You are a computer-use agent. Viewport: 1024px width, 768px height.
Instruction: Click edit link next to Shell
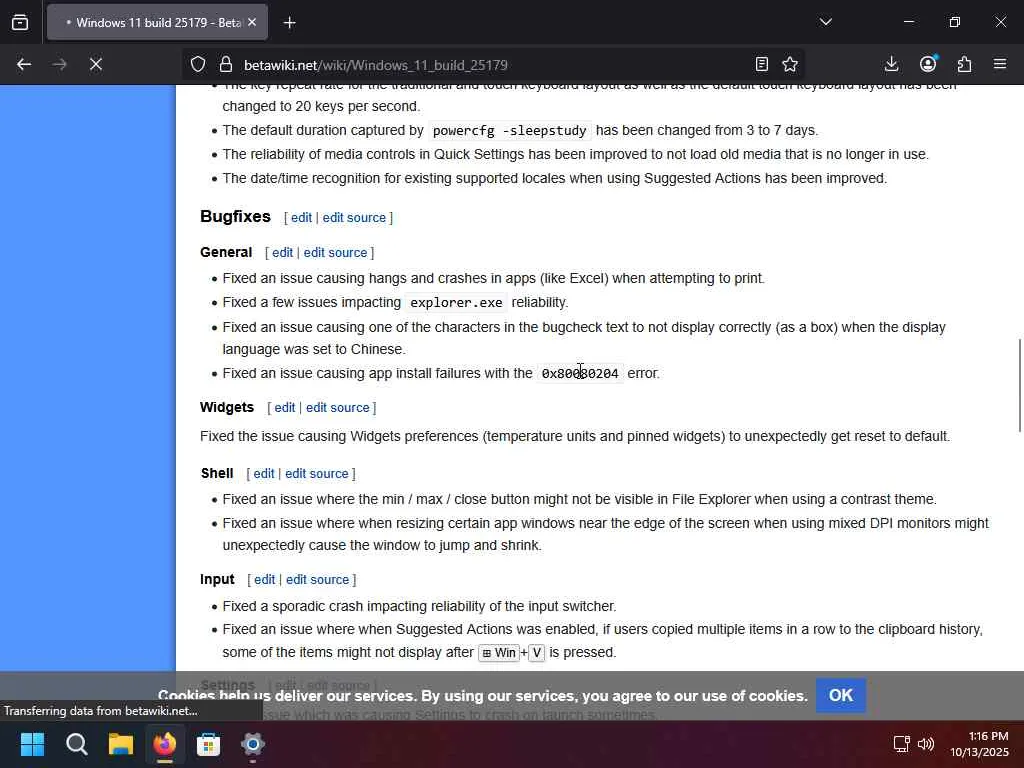[x=264, y=473]
